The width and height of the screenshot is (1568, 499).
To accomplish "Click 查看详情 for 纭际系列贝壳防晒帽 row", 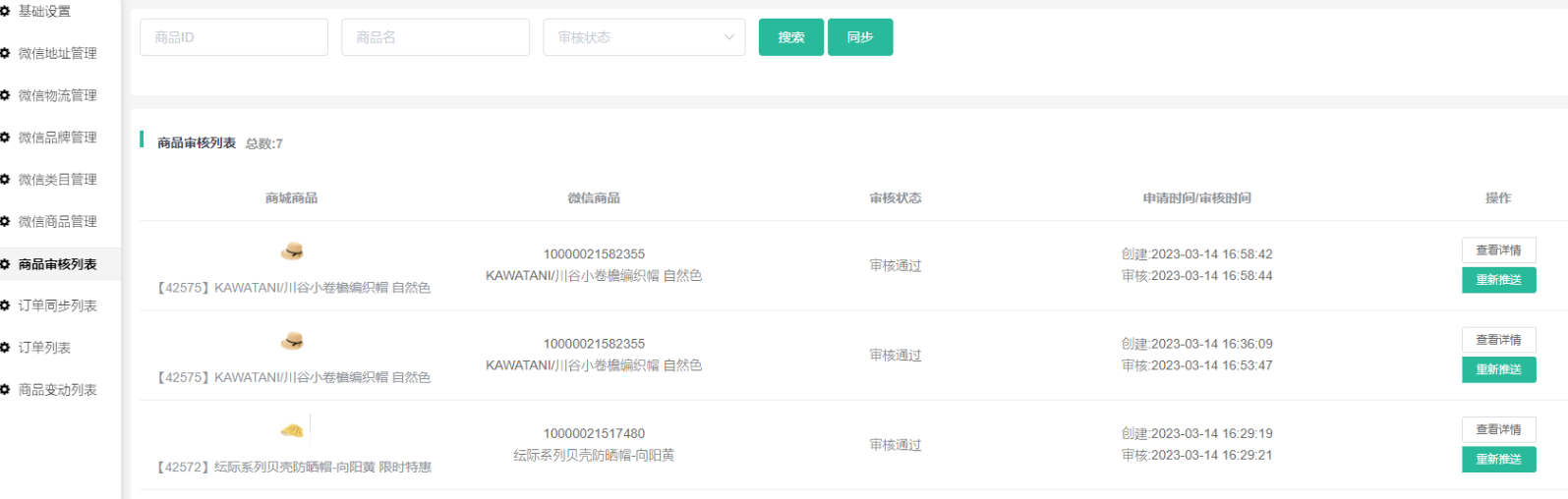I will point(1497,429).
